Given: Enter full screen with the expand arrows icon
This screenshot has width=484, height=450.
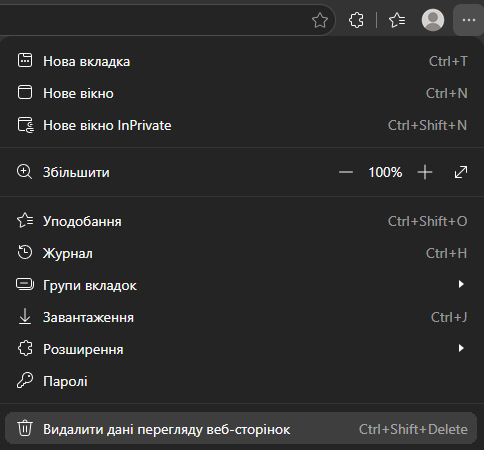Looking at the screenshot, I should 461,172.
